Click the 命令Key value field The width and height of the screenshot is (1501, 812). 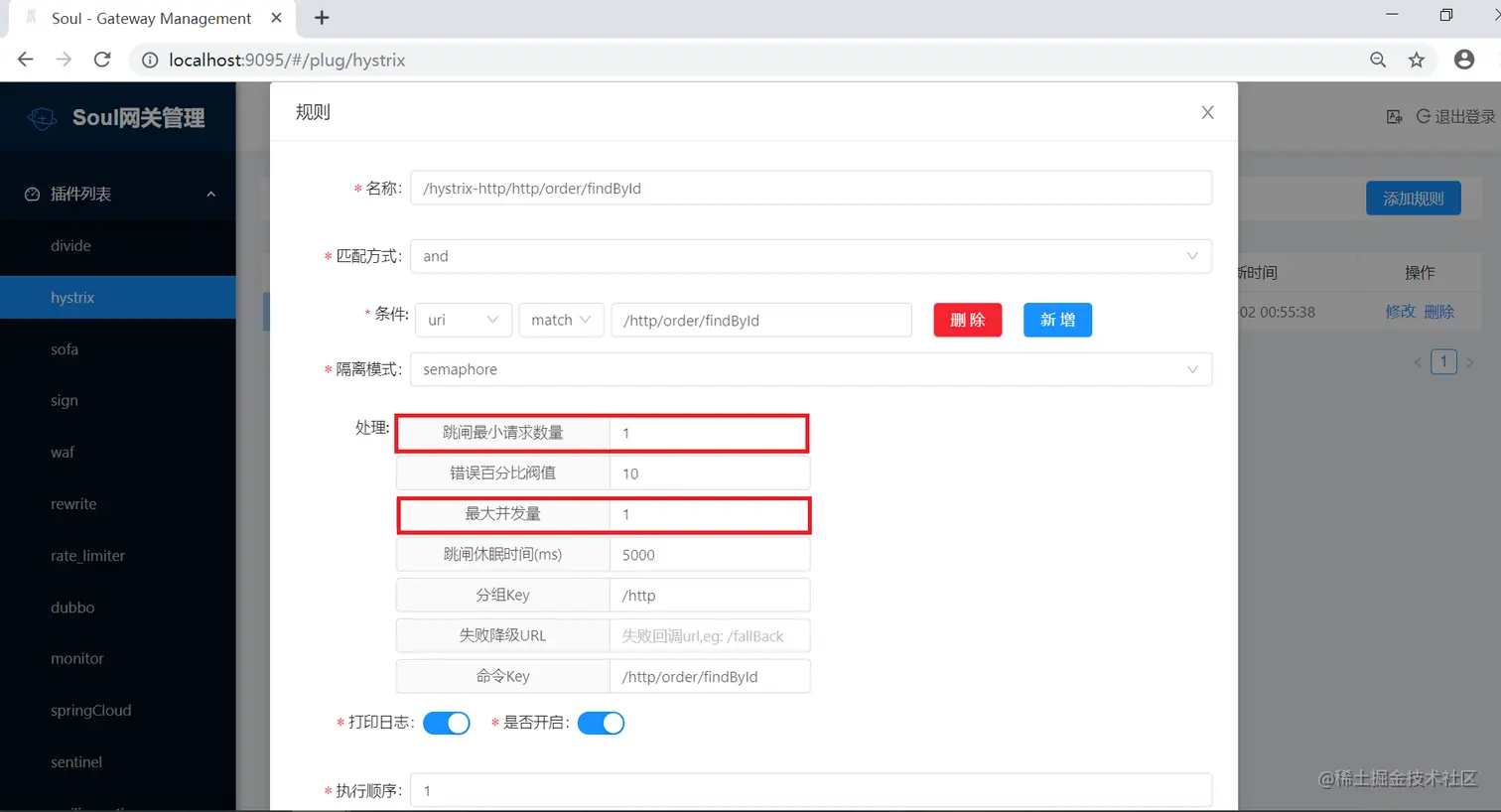click(710, 677)
